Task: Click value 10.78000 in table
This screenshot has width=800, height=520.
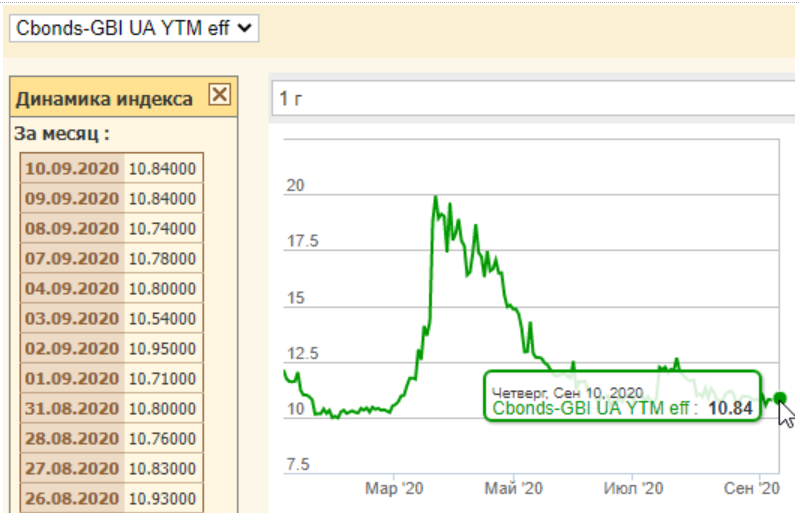Action: click(x=162, y=258)
